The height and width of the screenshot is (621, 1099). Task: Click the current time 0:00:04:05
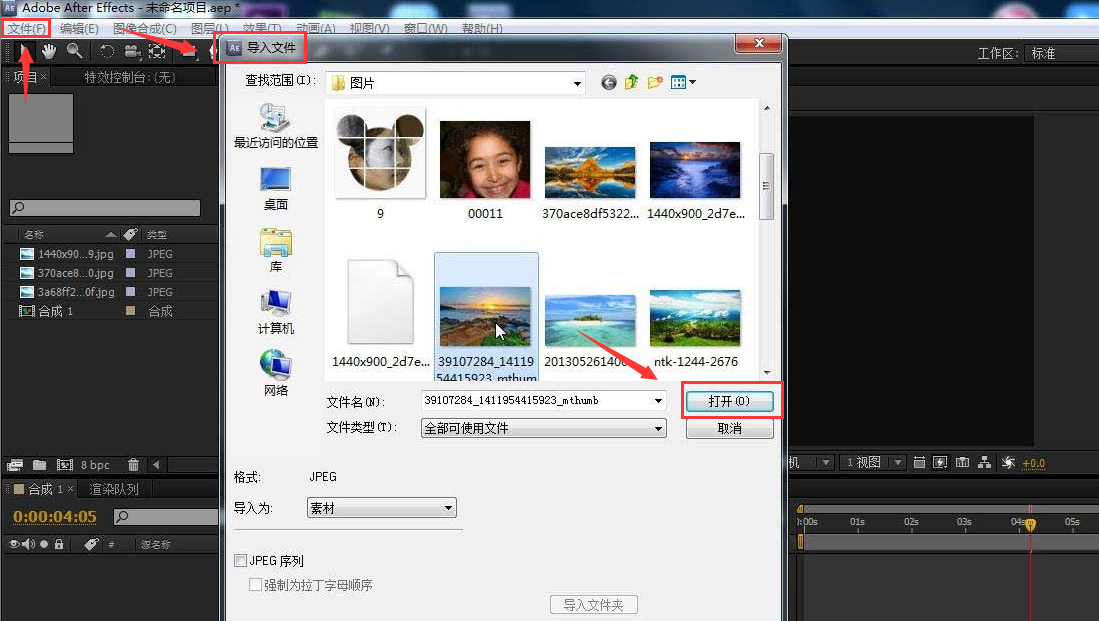pos(55,517)
